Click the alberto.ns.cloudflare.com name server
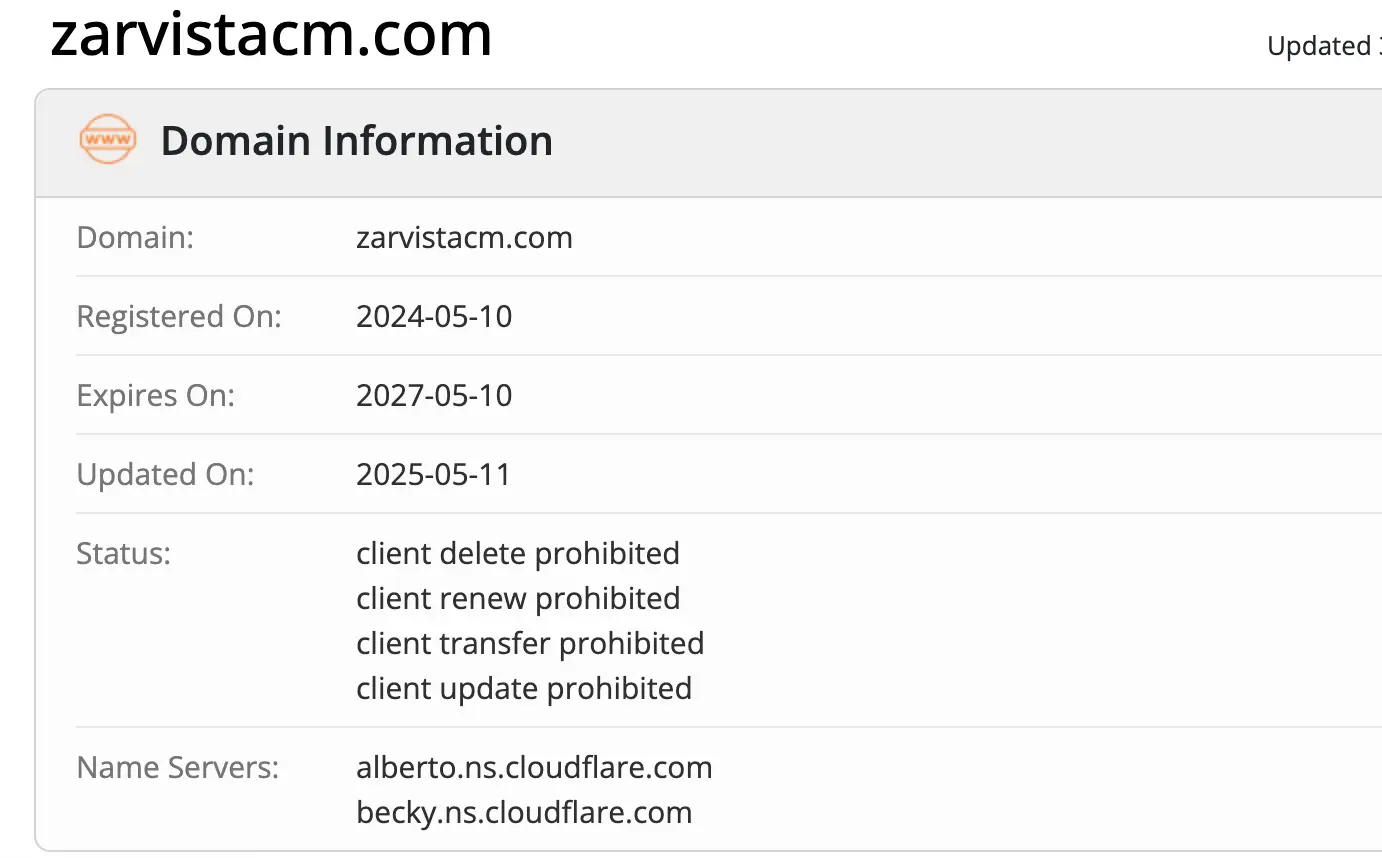Image resolution: width=1382 pixels, height=858 pixels. (534, 768)
